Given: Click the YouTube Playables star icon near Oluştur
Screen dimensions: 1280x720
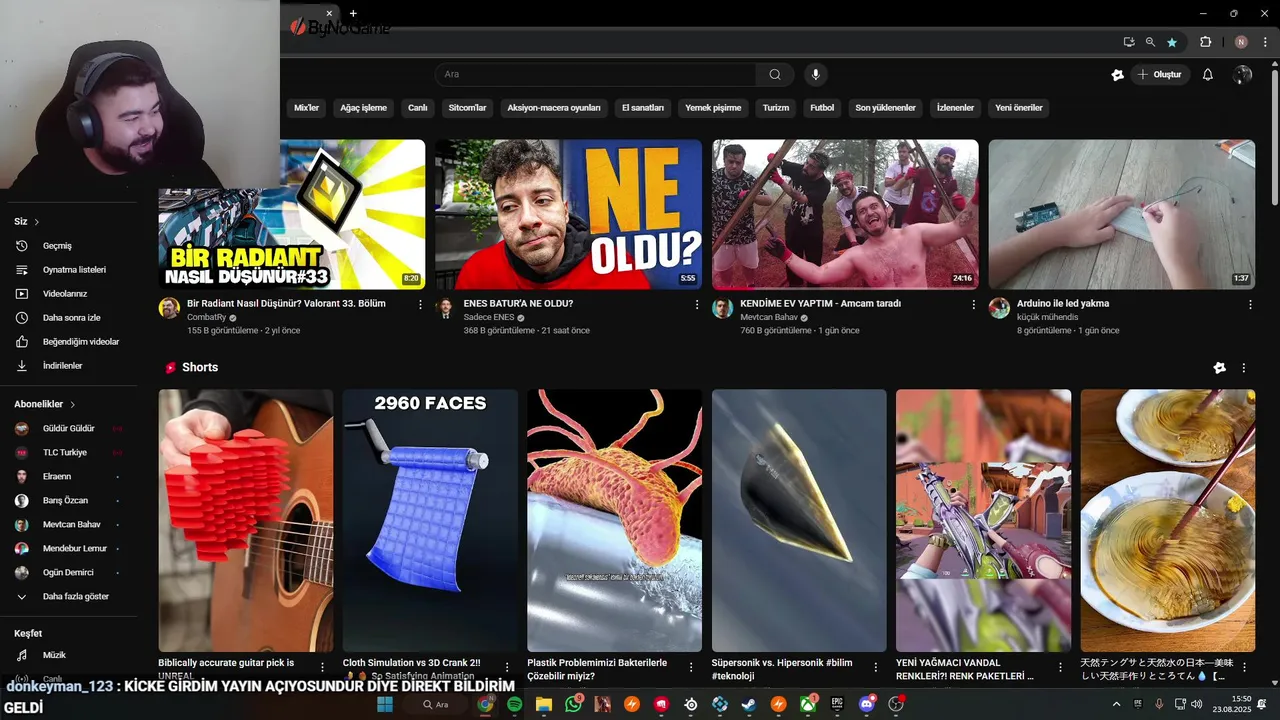Looking at the screenshot, I should 1118,74.
